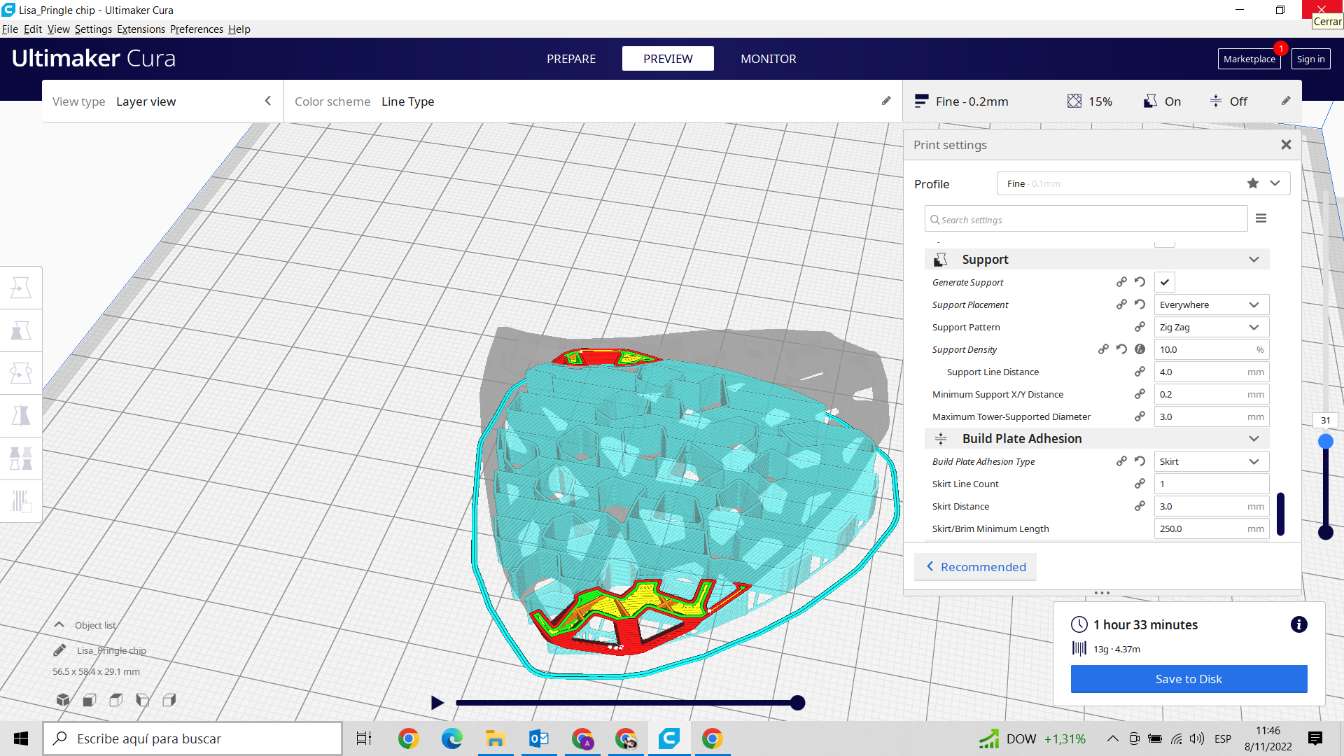Open Support Placement dropdown
The height and width of the screenshot is (756, 1344).
point(1211,304)
